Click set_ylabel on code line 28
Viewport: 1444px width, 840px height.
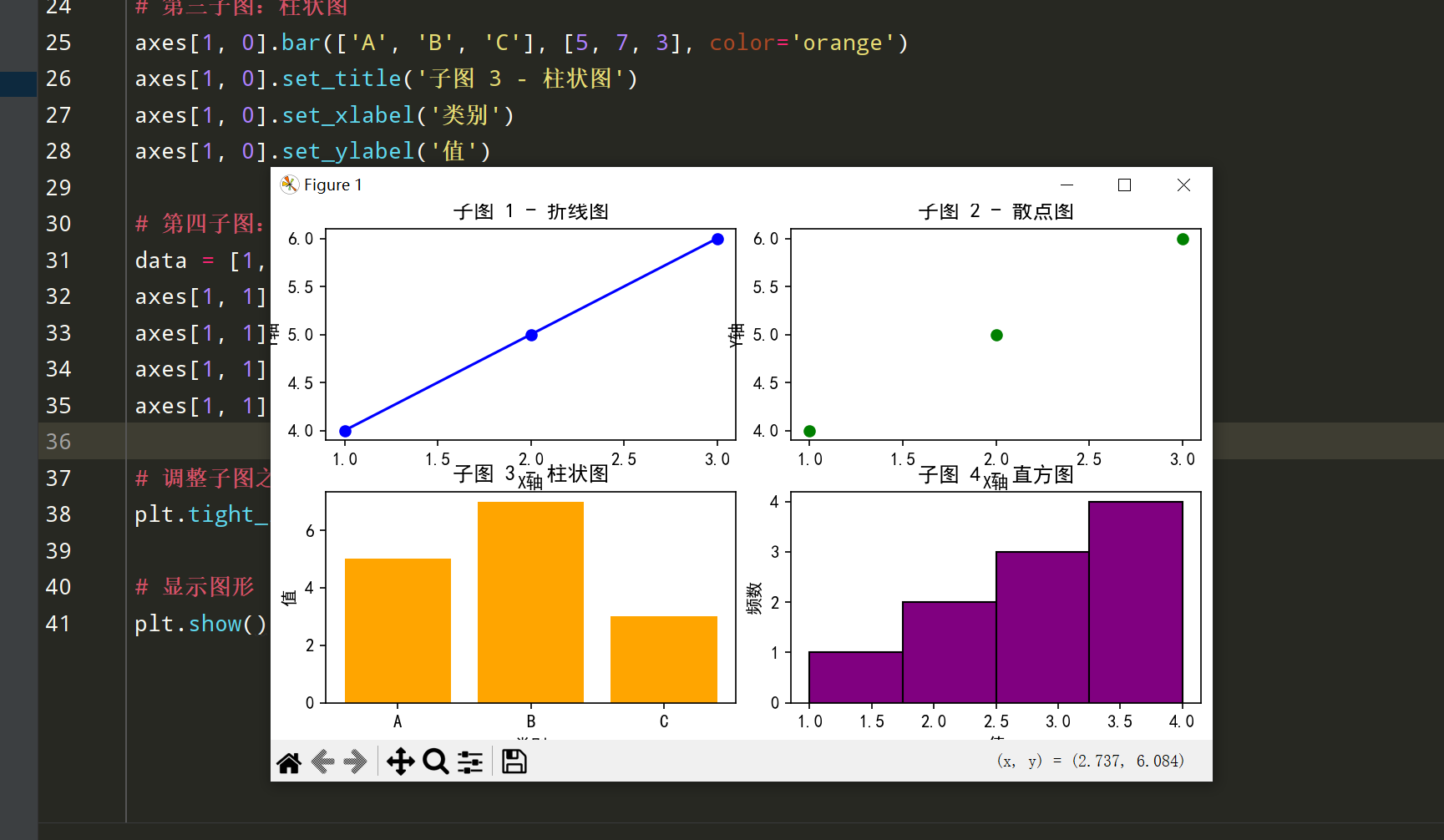[x=348, y=151]
